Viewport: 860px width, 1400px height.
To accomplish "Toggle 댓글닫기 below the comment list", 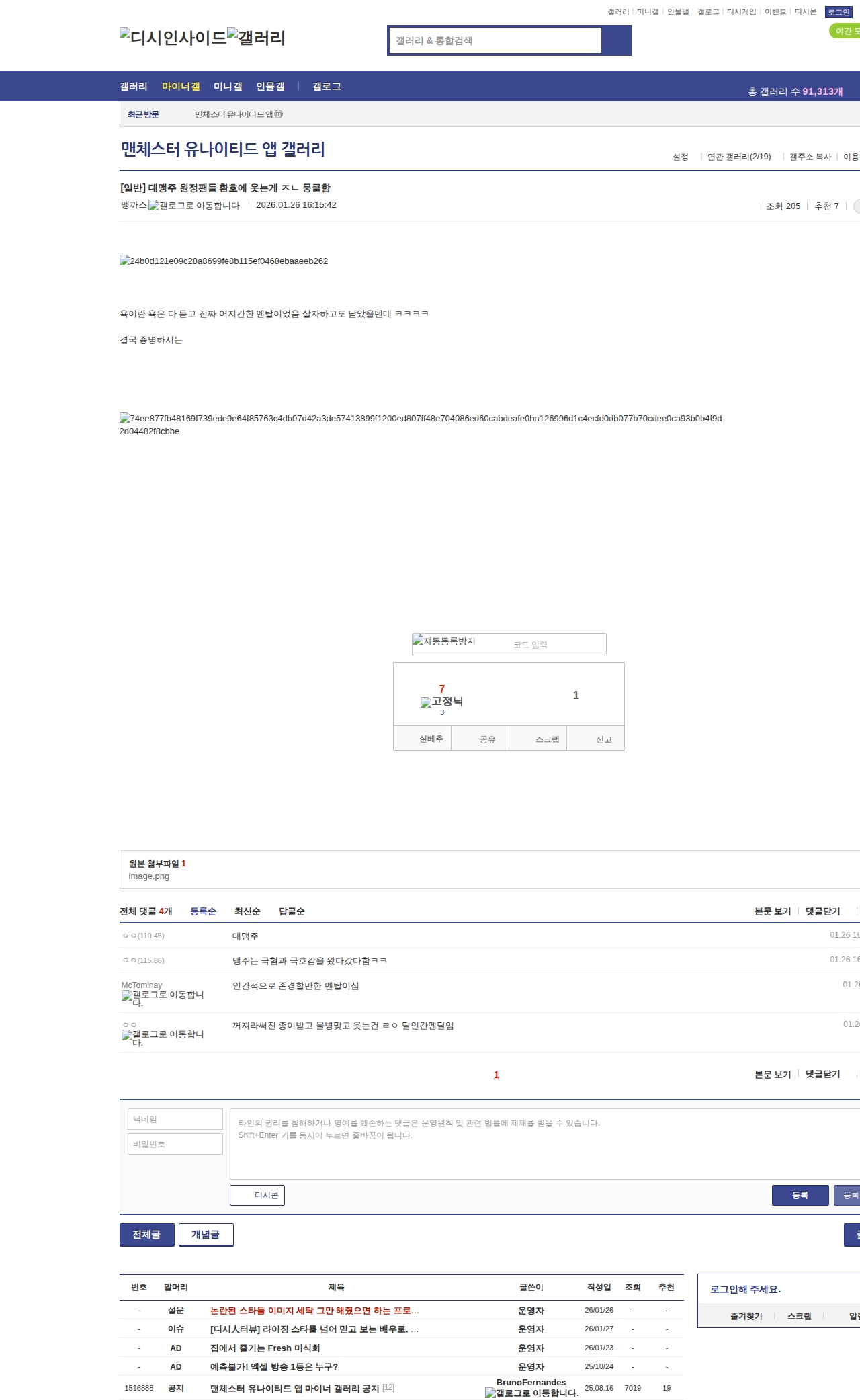I will 823,1074.
